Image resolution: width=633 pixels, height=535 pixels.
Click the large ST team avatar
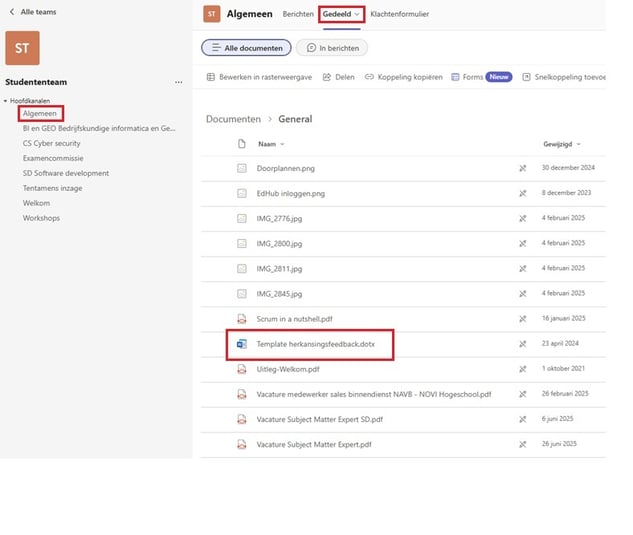[23, 48]
